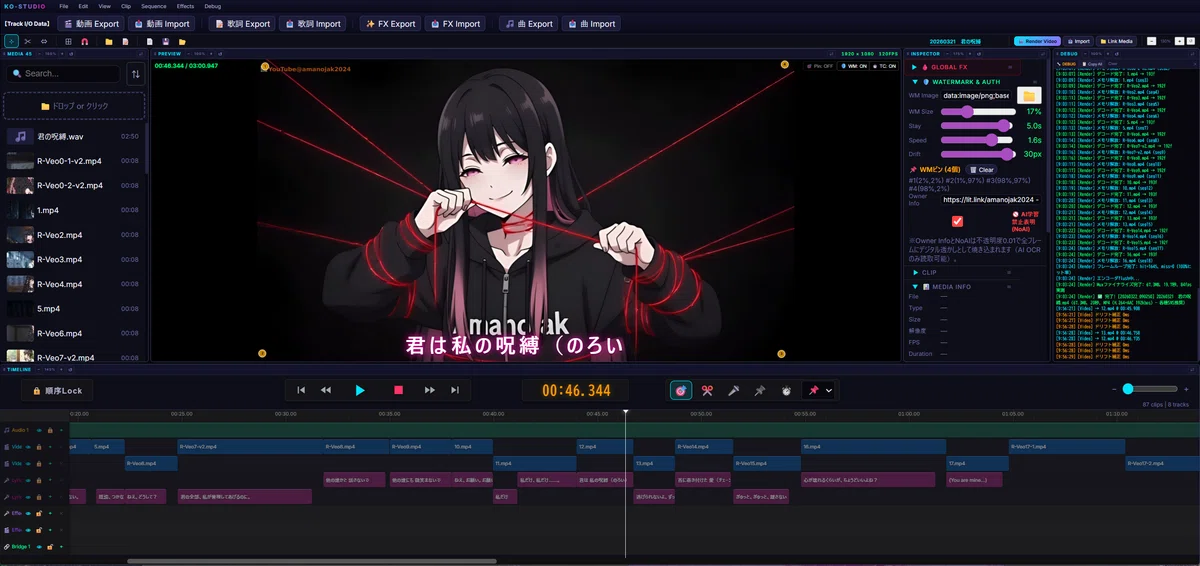
Task: Open the Edit menu
Action: click(83, 6)
